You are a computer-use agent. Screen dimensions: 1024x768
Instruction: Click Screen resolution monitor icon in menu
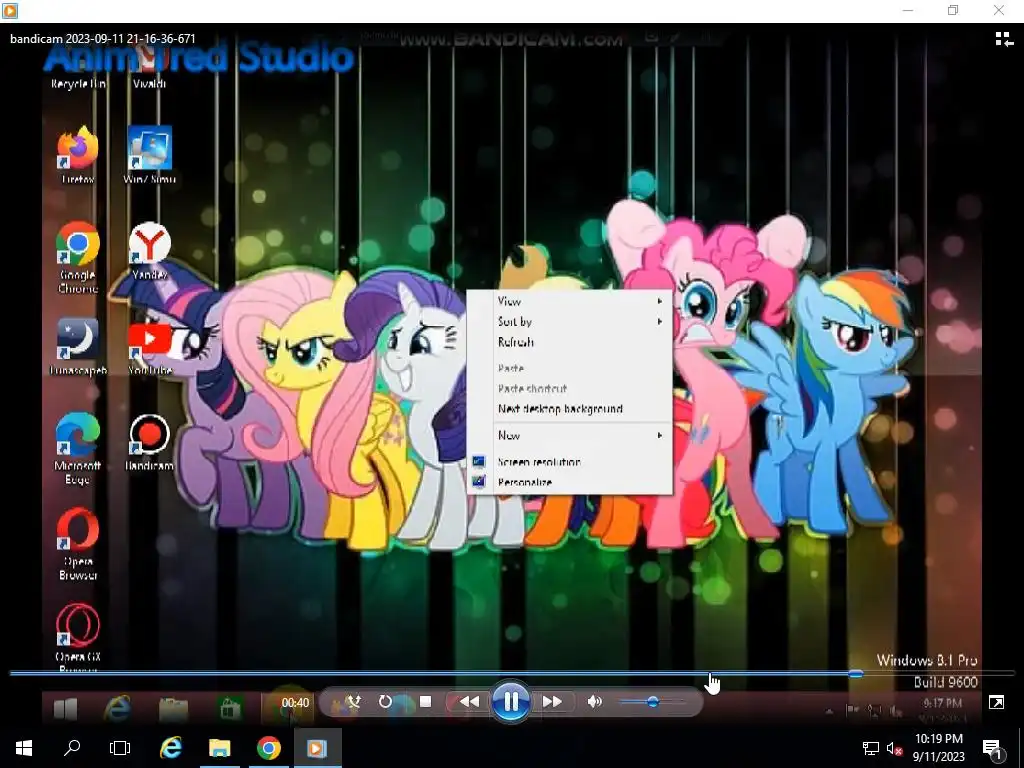(479, 462)
